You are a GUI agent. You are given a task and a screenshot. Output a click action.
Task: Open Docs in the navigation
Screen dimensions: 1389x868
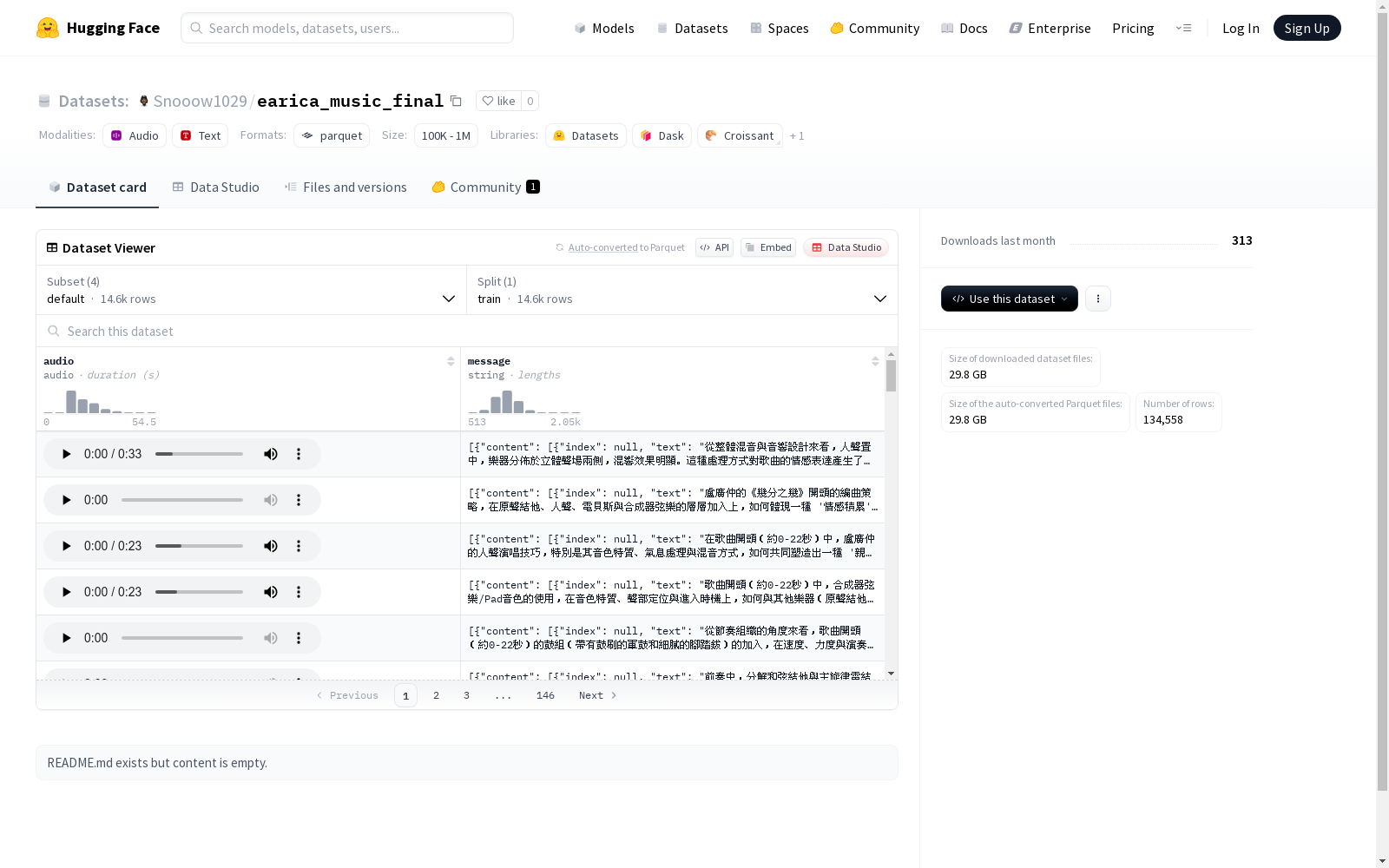(964, 28)
